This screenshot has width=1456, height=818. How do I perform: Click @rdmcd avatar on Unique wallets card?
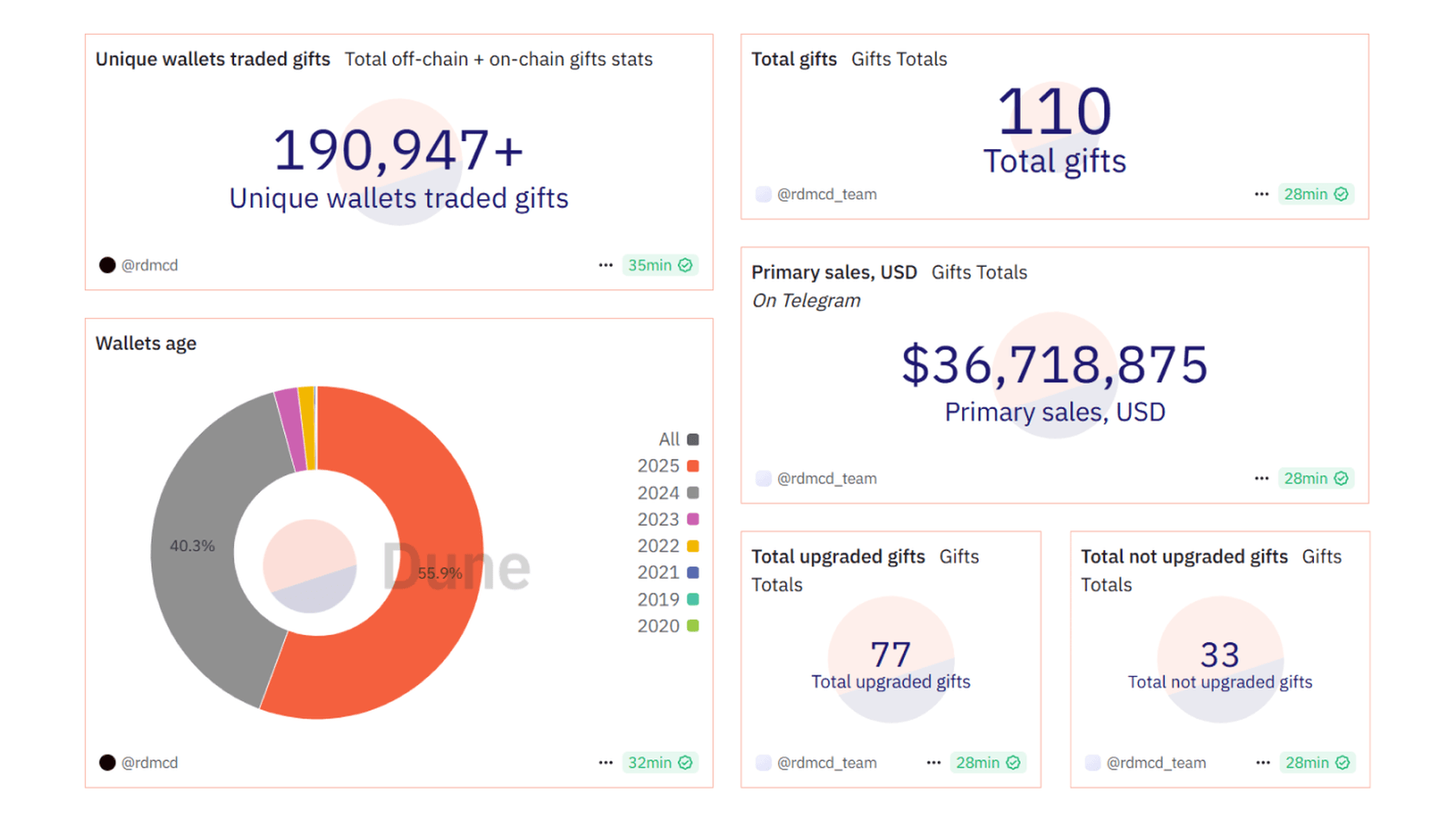click(107, 265)
